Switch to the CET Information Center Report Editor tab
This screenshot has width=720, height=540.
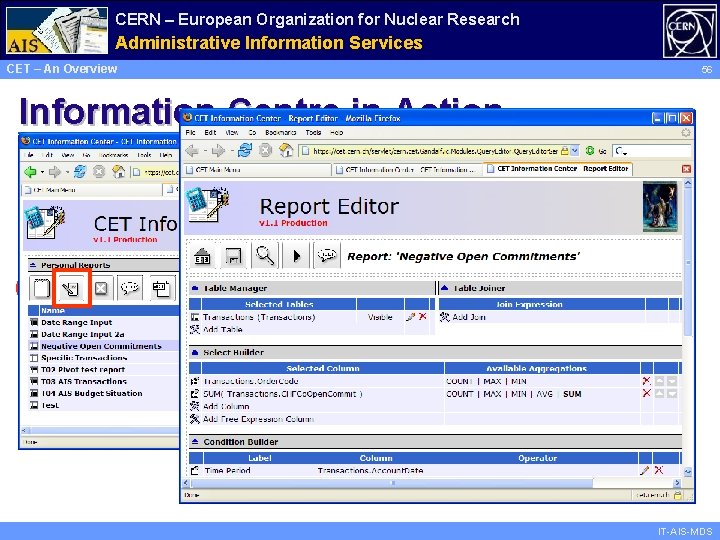coord(557,169)
